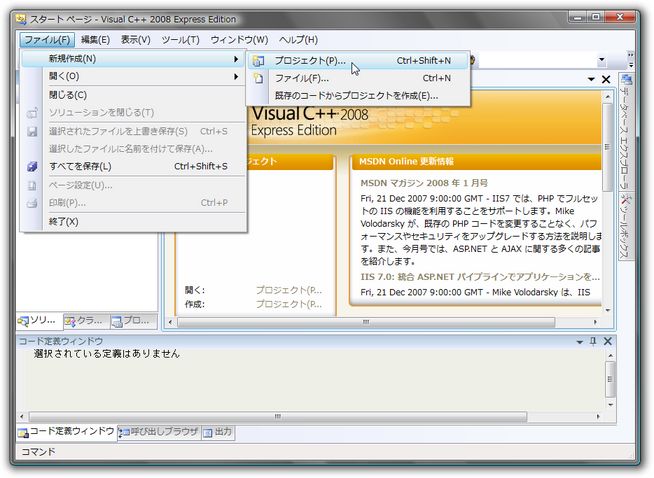Click the code definition horizontal scrollbar

(x=278, y=416)
